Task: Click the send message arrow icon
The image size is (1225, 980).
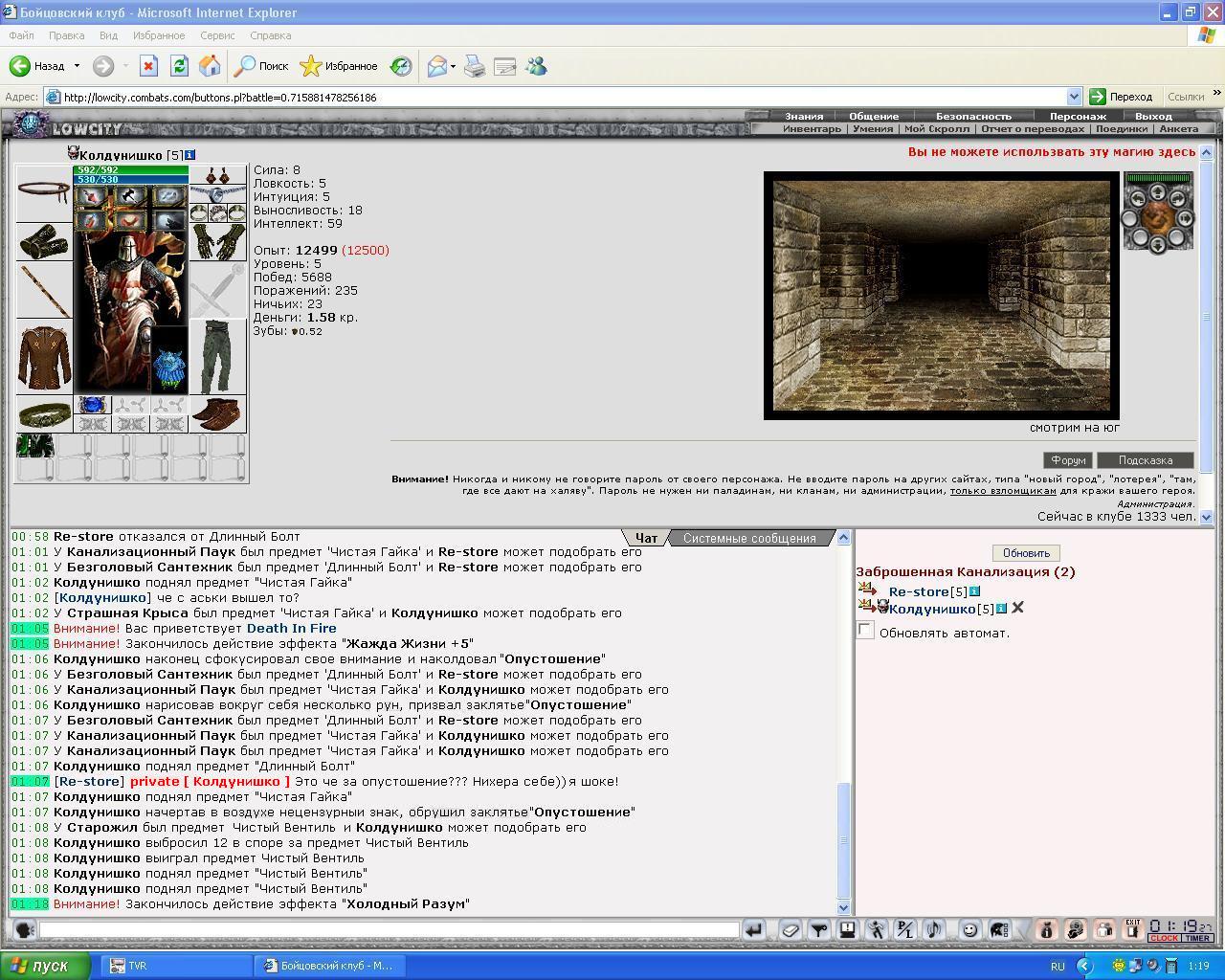Action: tap(754, 929)
